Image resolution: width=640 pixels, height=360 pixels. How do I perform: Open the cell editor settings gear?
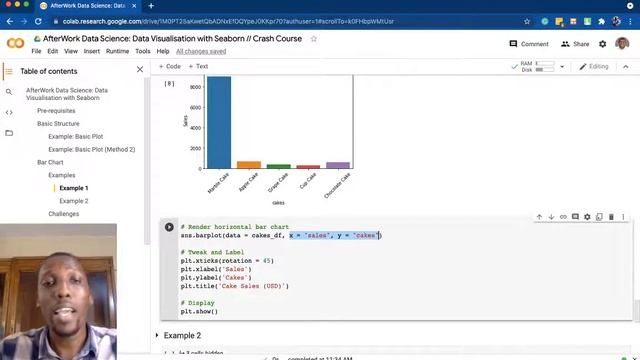click(x=587, y=217)
